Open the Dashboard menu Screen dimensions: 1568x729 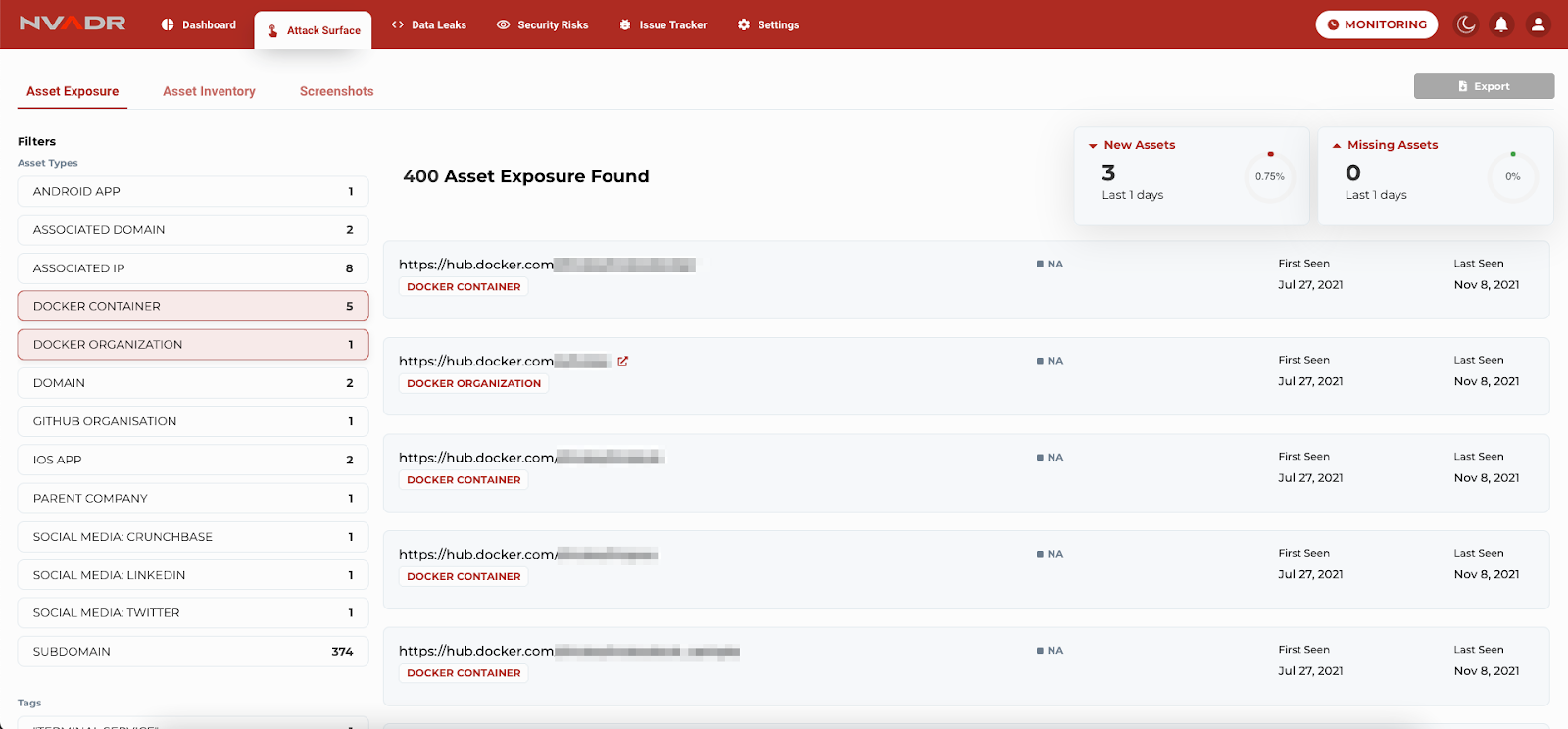(199, 24)
